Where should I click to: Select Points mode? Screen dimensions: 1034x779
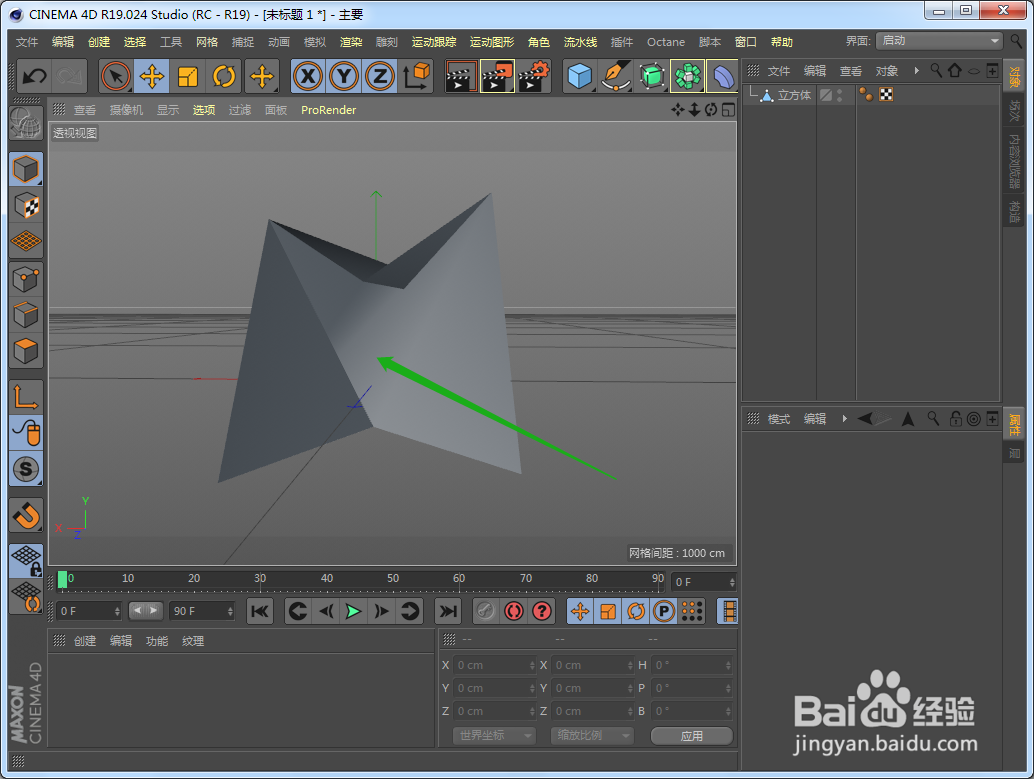click(26, 279)
